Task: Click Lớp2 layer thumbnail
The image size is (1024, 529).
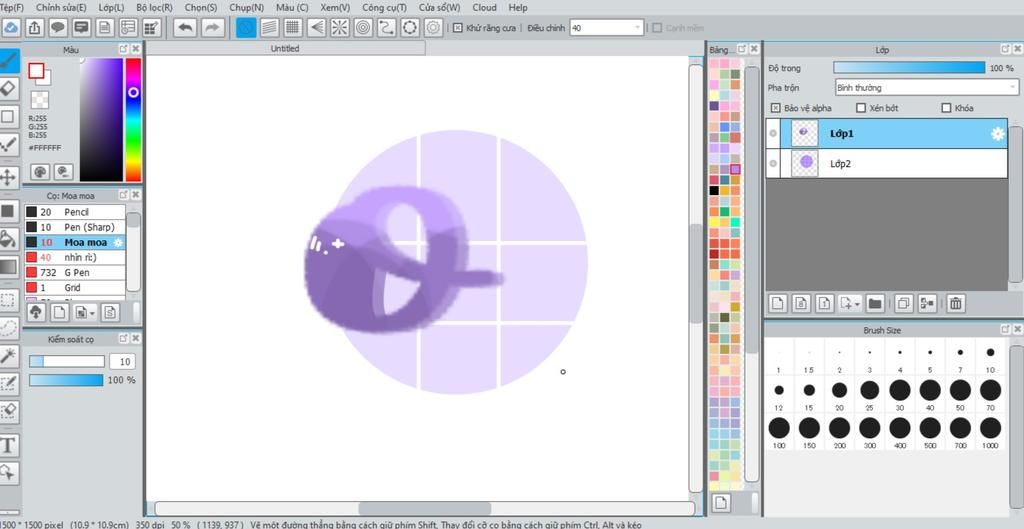Action: click(x=805, y=163)
